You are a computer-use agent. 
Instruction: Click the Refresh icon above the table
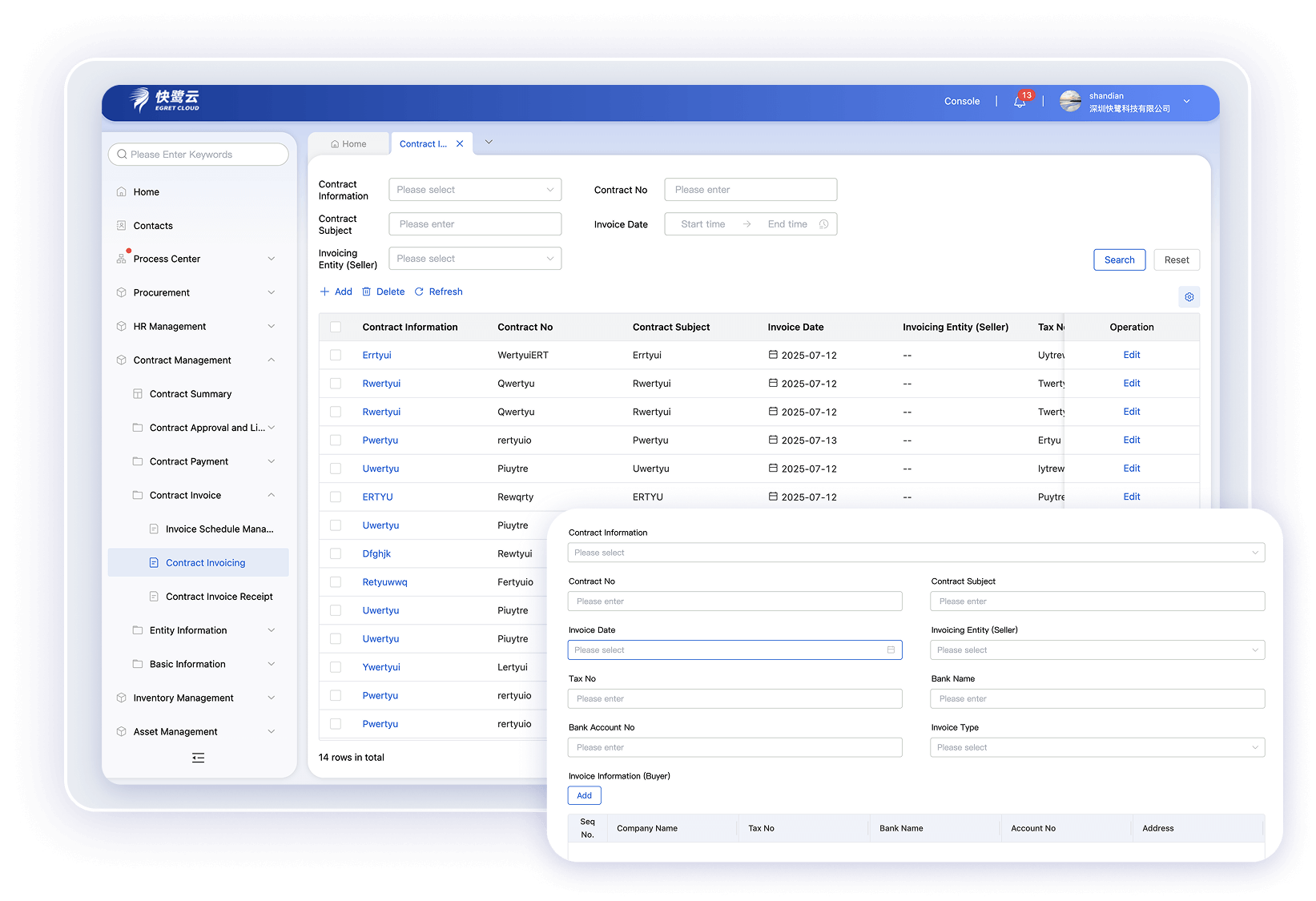pyautogui.click(x=419, y=292)
